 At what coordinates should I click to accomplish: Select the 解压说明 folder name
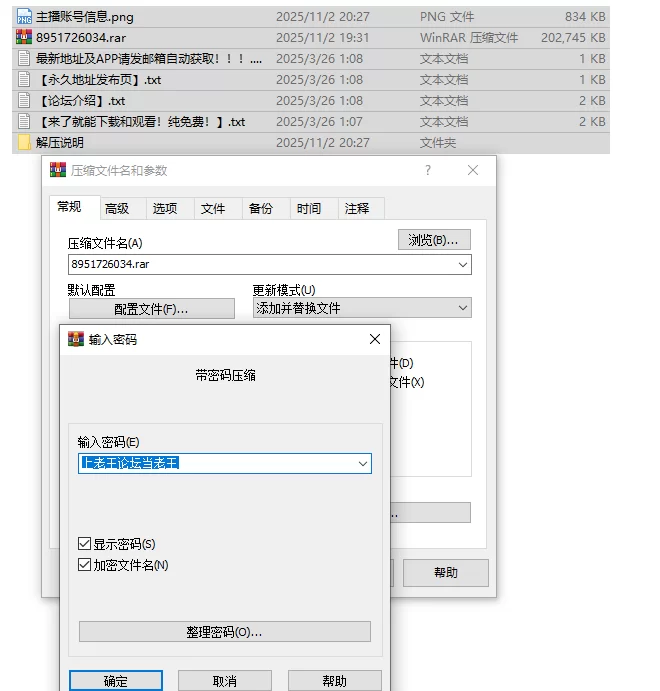(x=59, y=143)
